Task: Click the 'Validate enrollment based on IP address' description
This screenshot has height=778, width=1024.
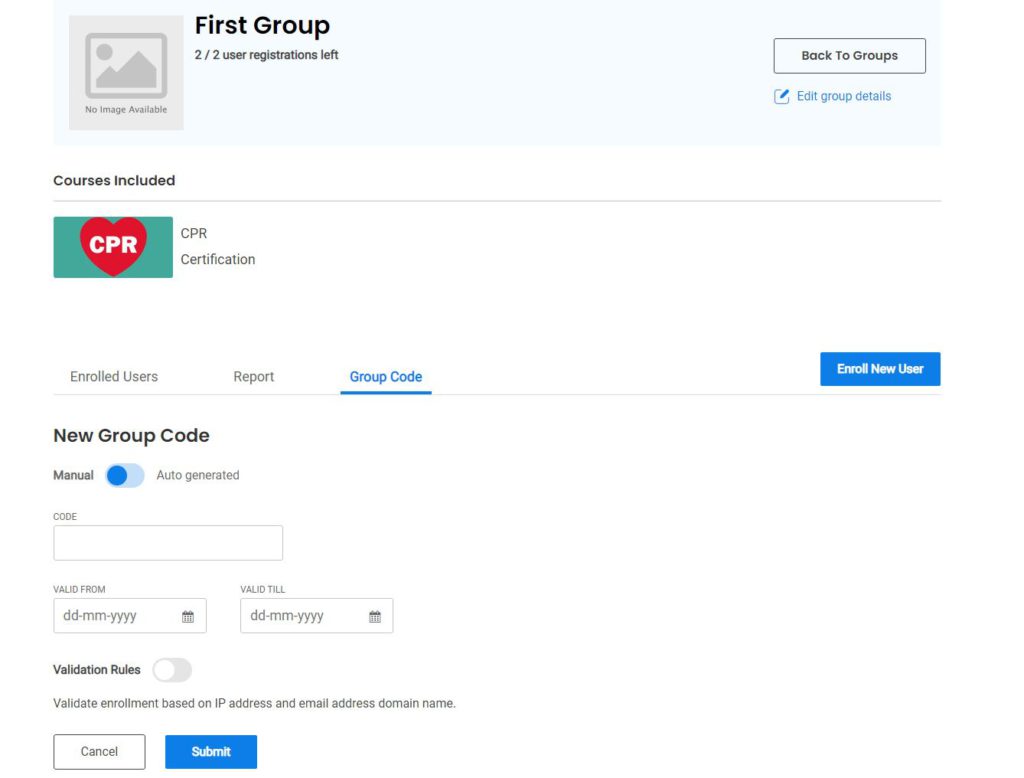Action: tap(255, 704)
